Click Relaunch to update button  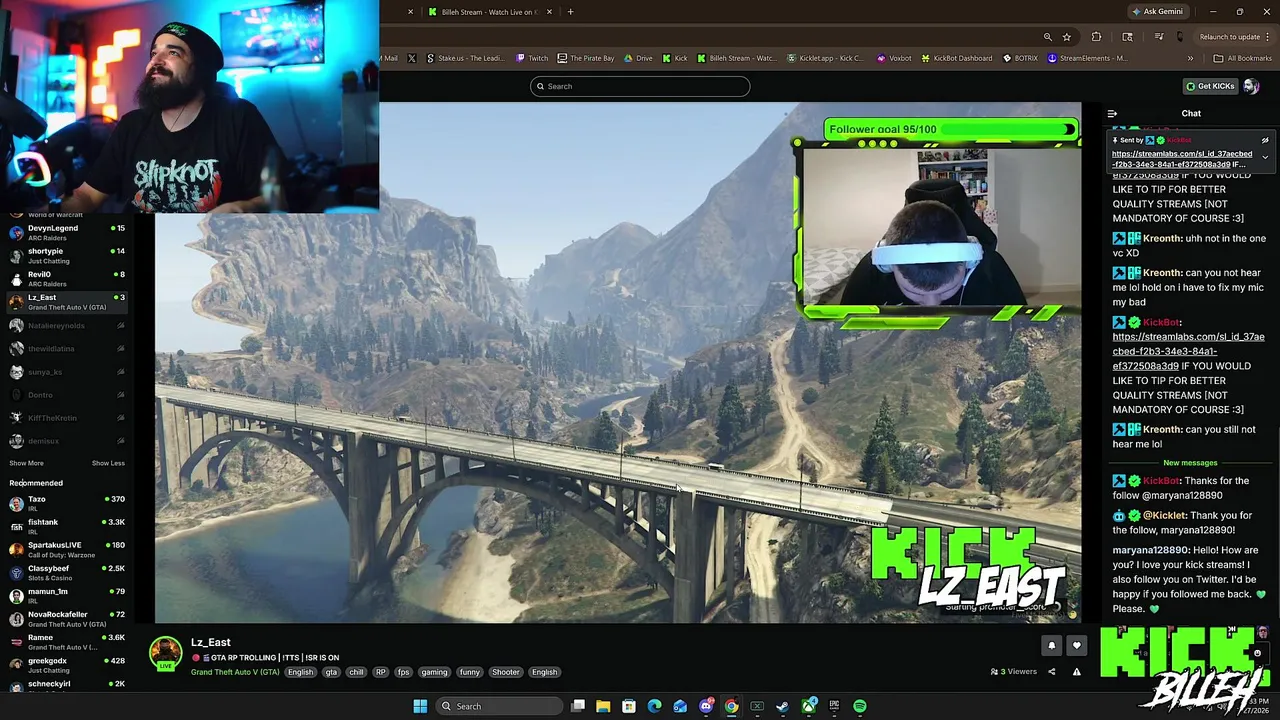tap(1228, 37)
